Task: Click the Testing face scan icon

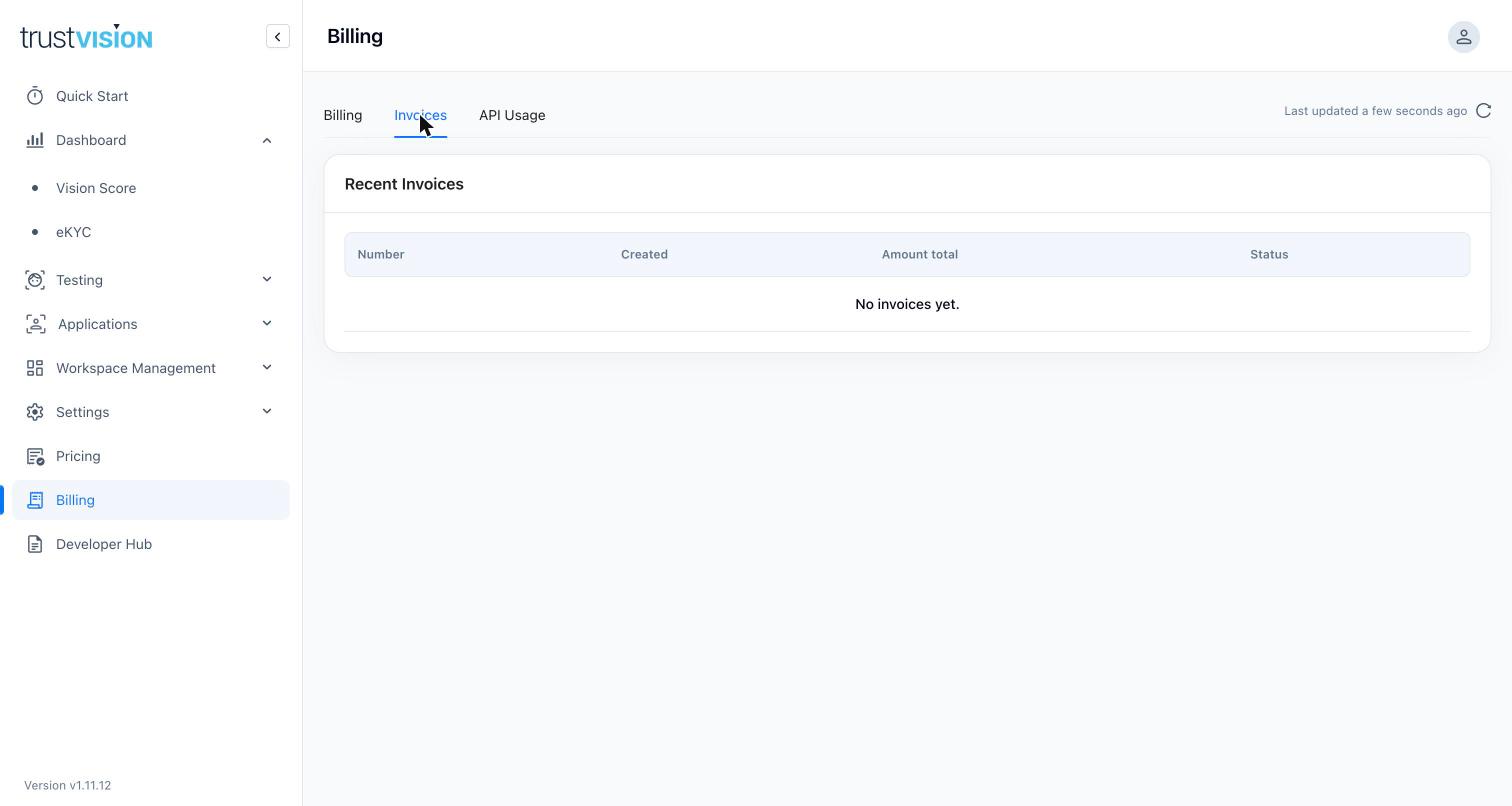Action: (35, 280)
